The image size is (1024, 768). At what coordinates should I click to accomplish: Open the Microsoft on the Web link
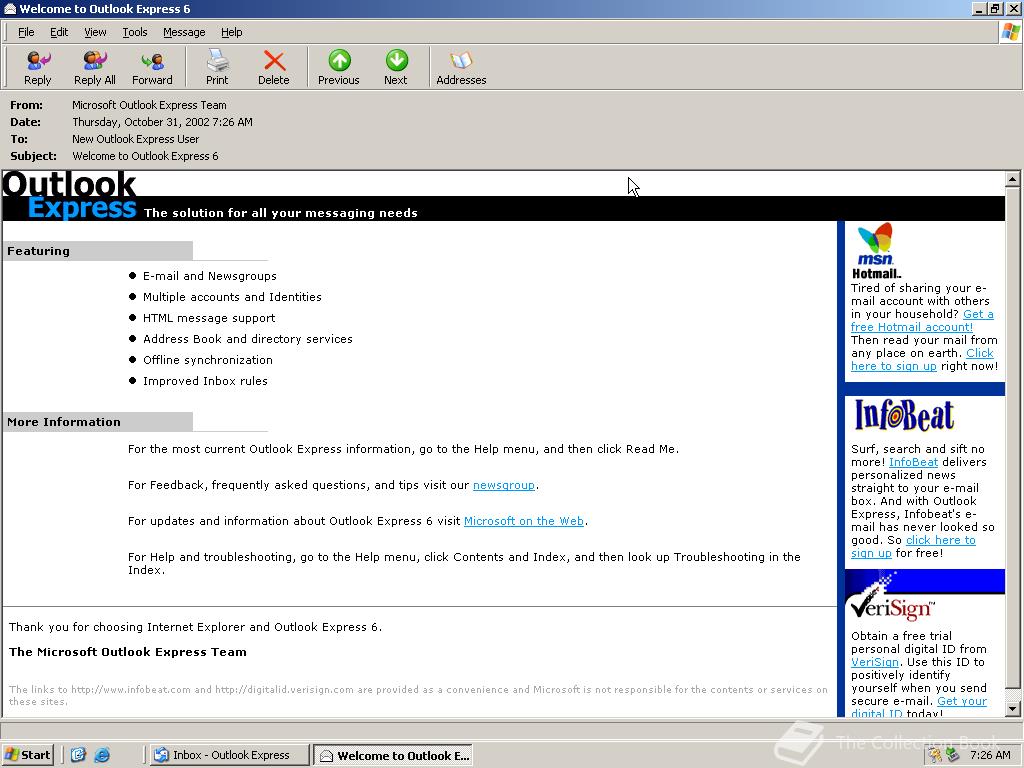(x=524, y=521)
